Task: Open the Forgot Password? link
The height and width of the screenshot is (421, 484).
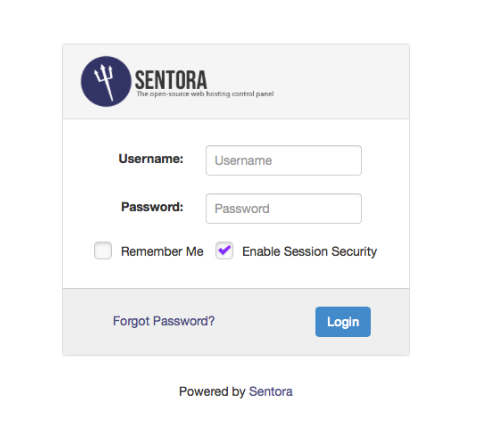Action: [164, 321]
